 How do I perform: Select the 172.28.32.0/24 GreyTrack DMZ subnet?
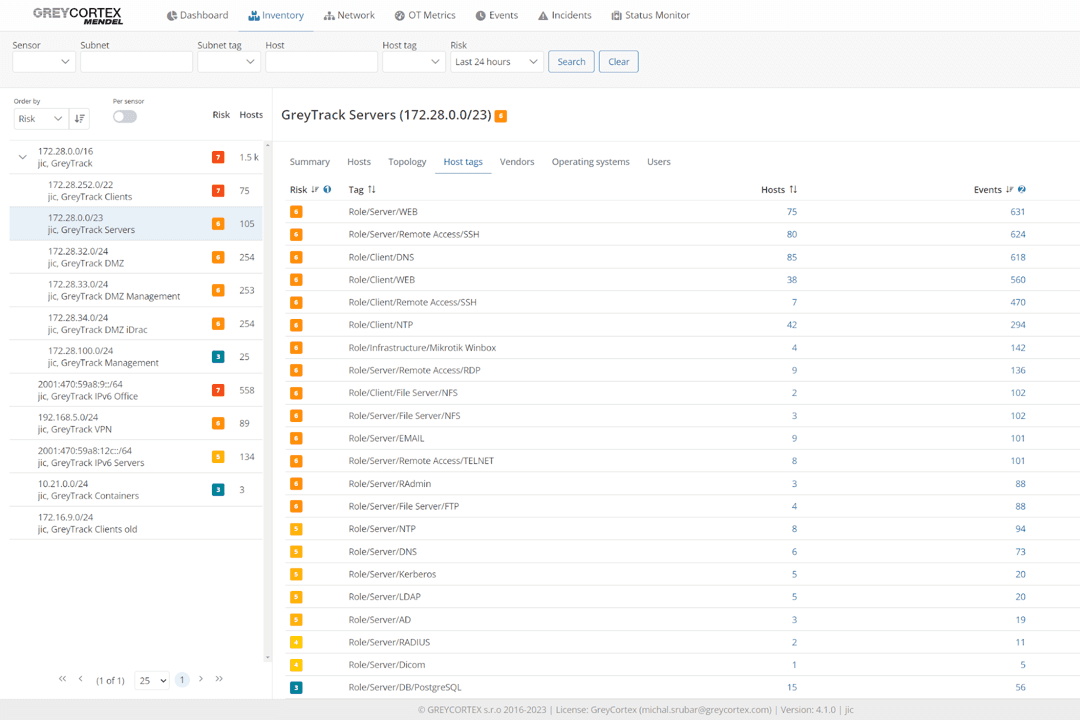136,257
